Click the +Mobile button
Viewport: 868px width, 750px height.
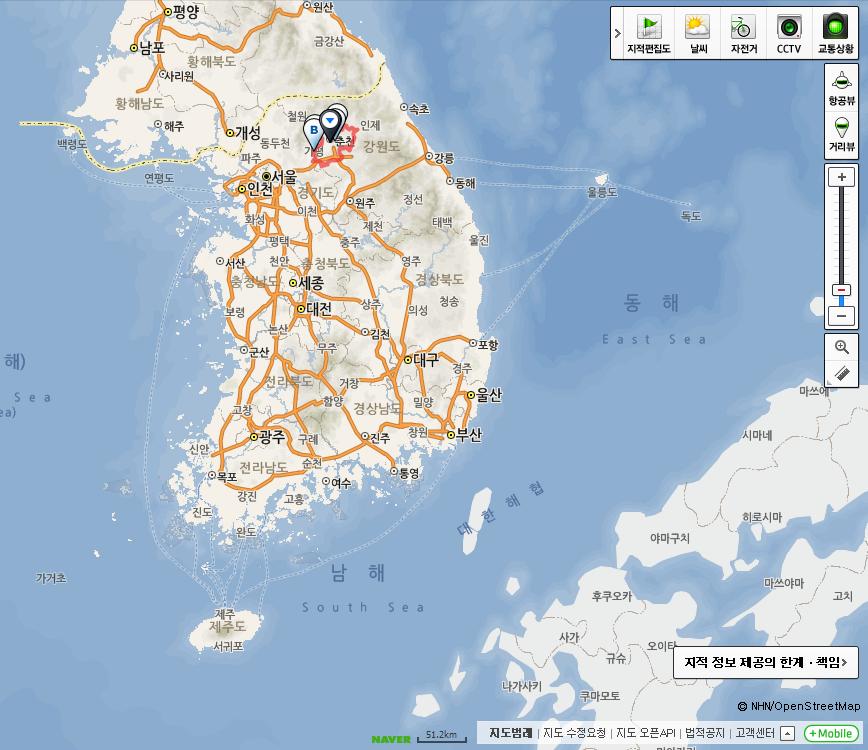click(x=831, y=734)
